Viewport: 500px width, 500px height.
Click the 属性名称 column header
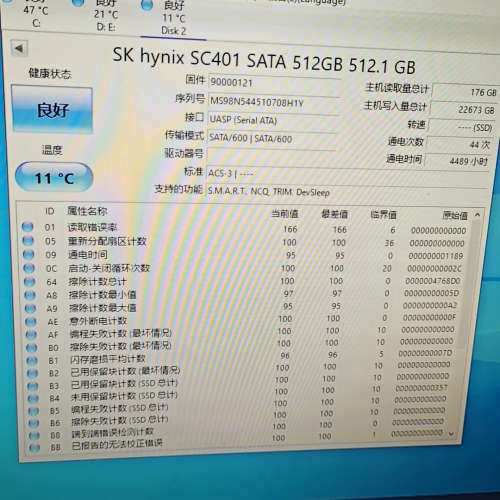tap(87, 211)
